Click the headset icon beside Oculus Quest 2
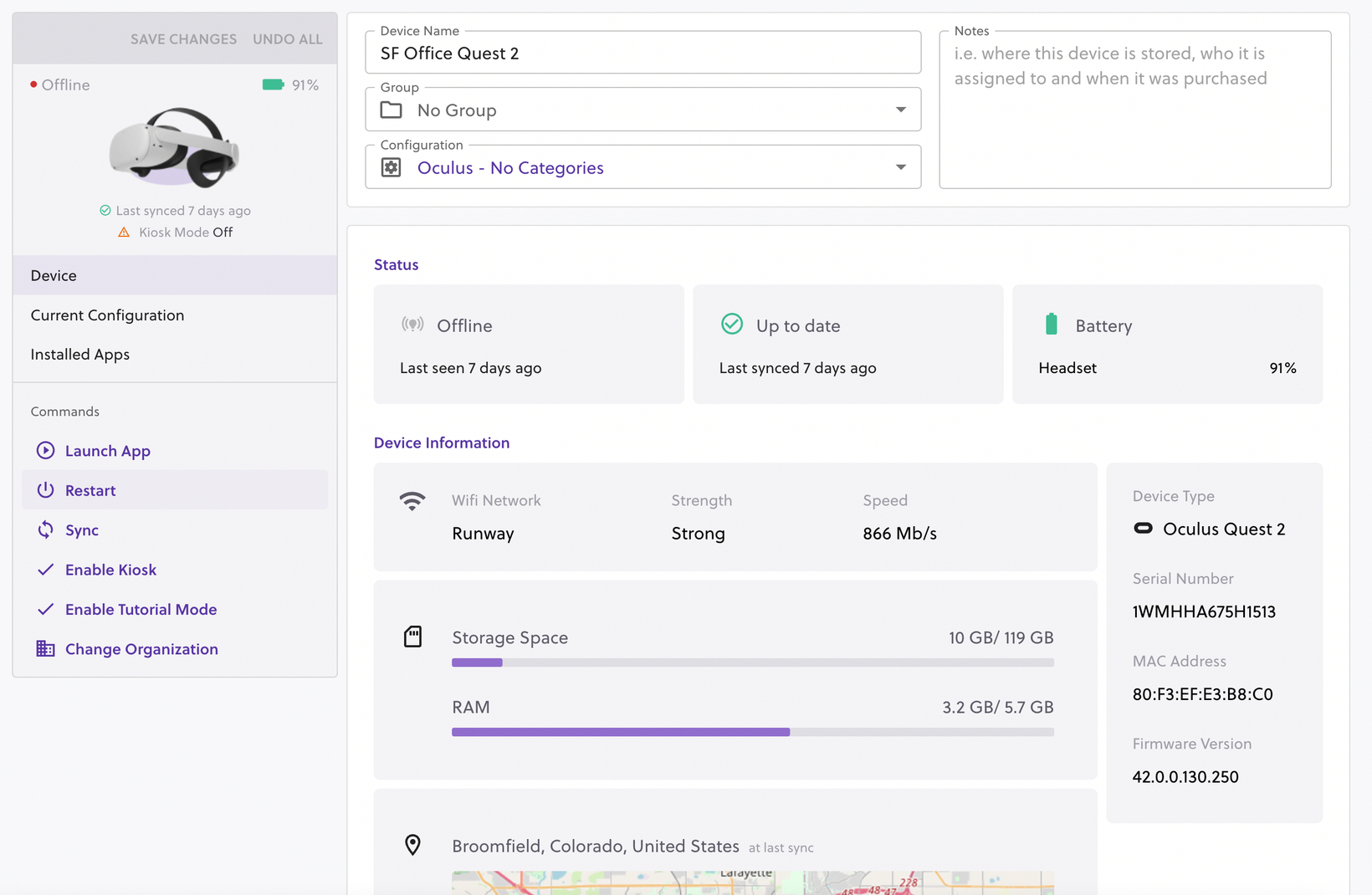This screenshot has width=1372, height=895. point(1143,529)
